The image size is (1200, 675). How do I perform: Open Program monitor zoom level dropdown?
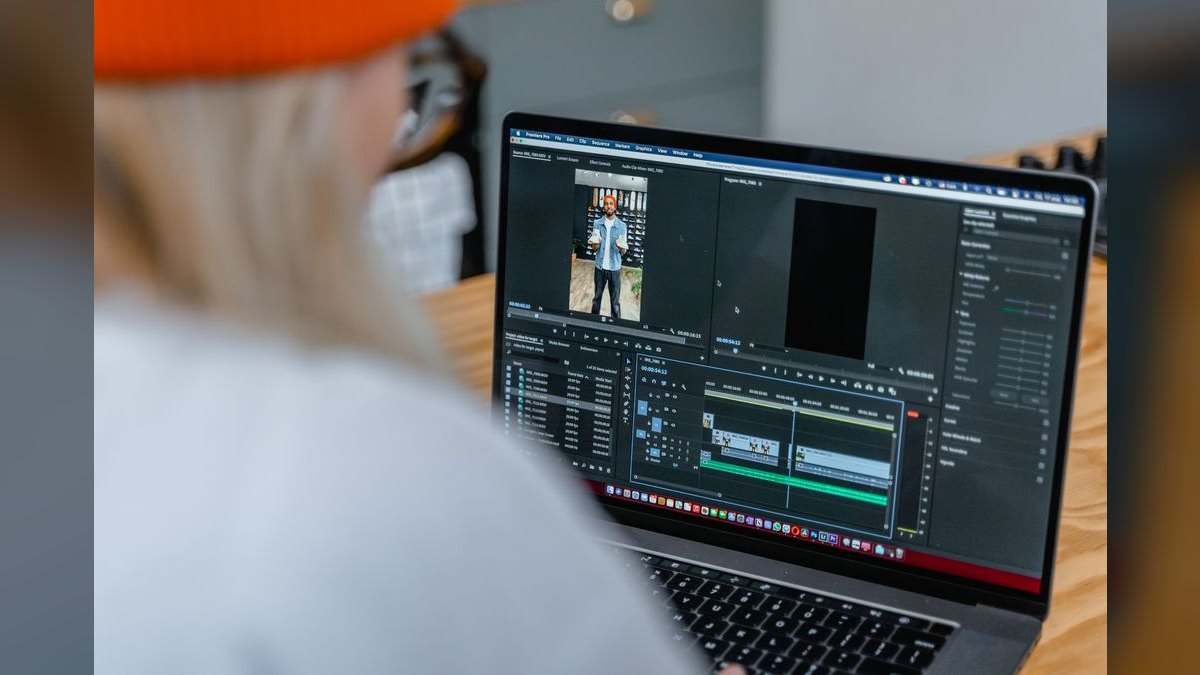(x=768, y=347)
